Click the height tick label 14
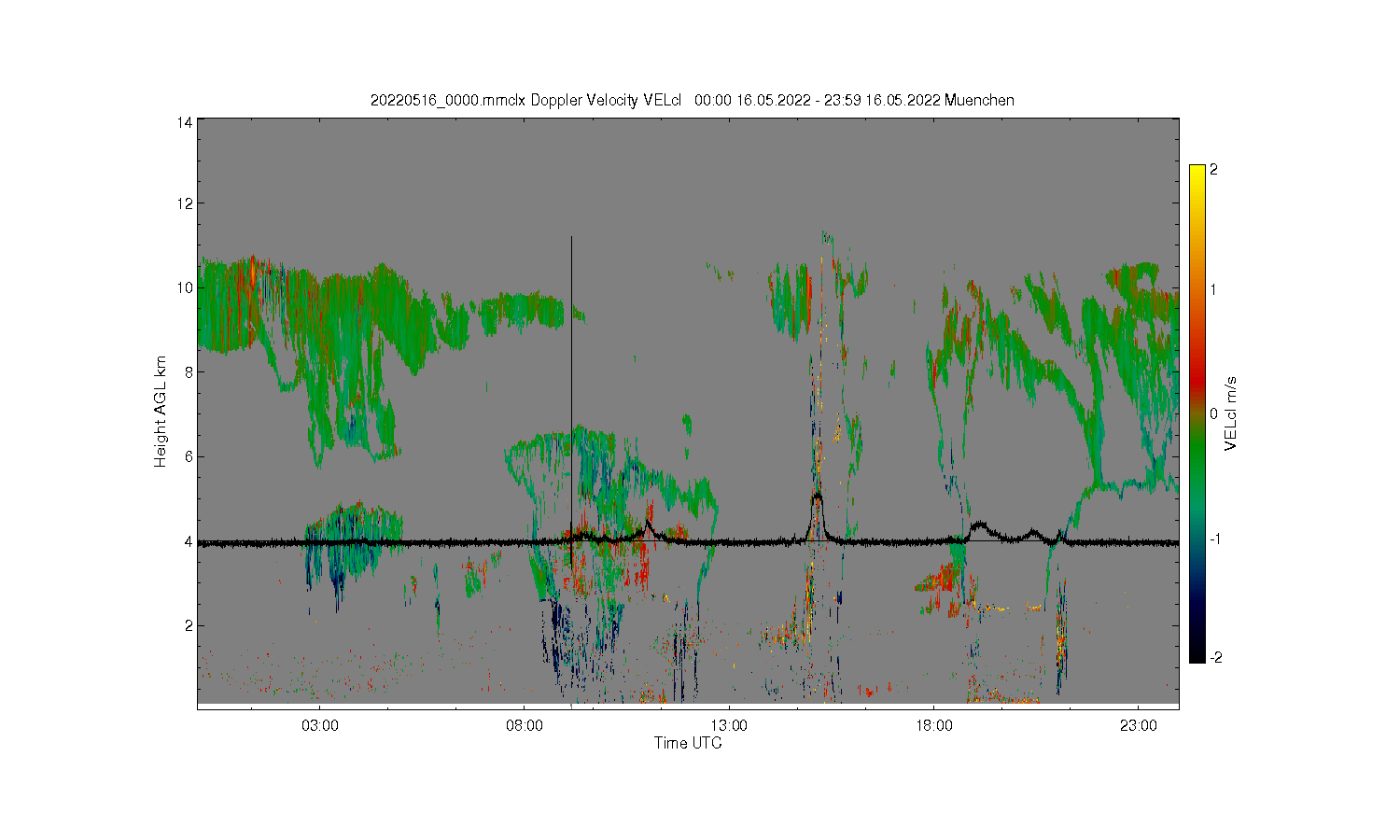 (x=185, y=122)
